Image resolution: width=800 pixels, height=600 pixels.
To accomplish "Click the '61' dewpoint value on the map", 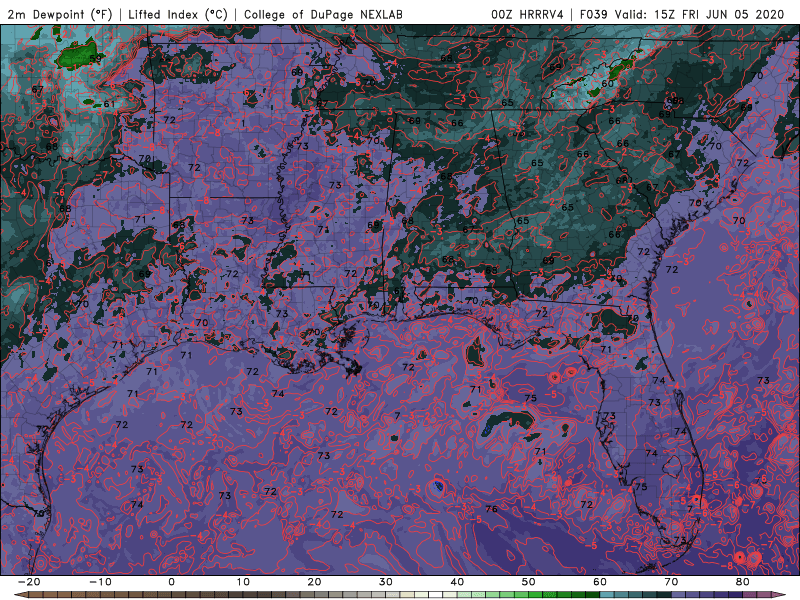I will (x=109, y=104).
